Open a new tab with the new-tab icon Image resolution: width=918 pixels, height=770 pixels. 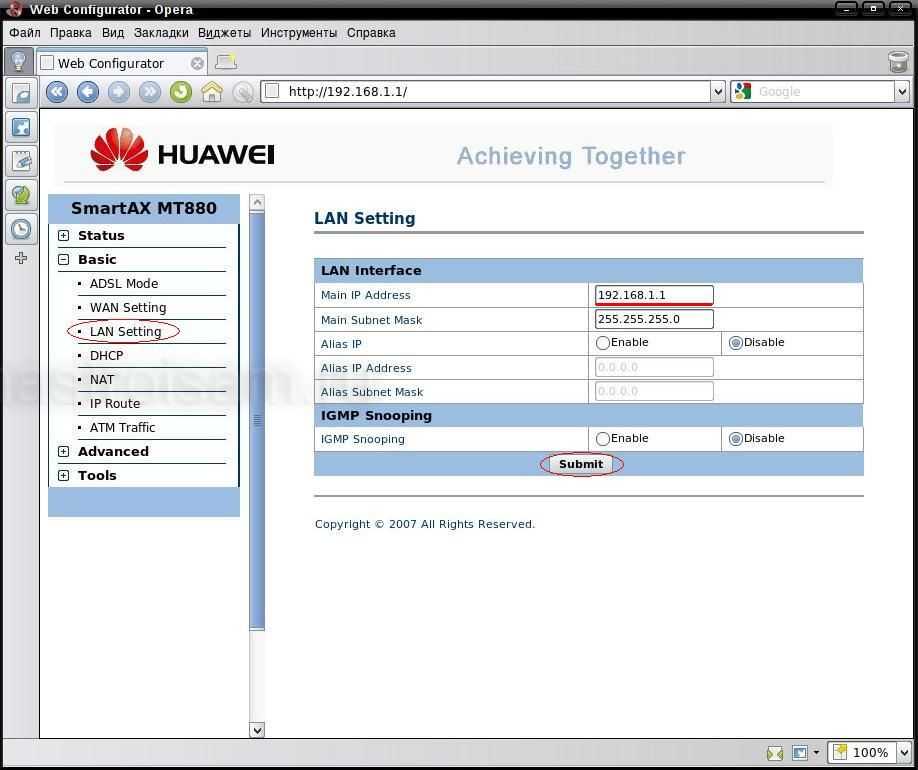coord(226,61)
